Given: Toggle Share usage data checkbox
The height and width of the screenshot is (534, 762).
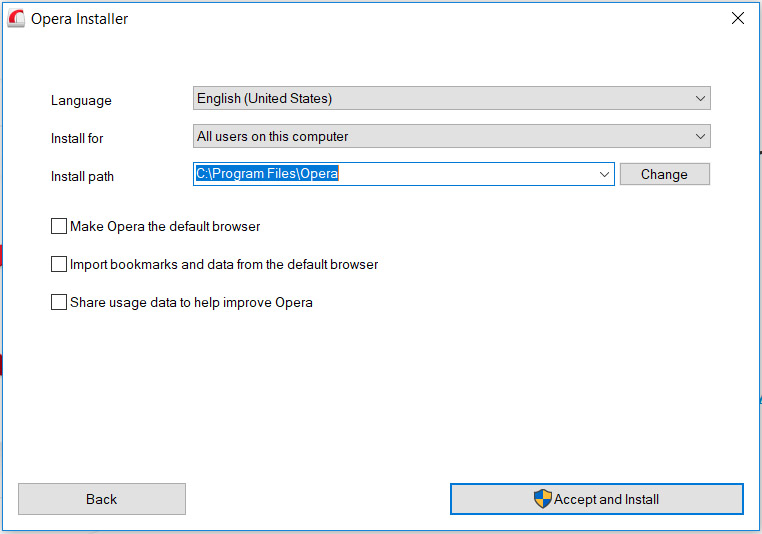Looking at the screenshot, I should [x=59, y=302].
